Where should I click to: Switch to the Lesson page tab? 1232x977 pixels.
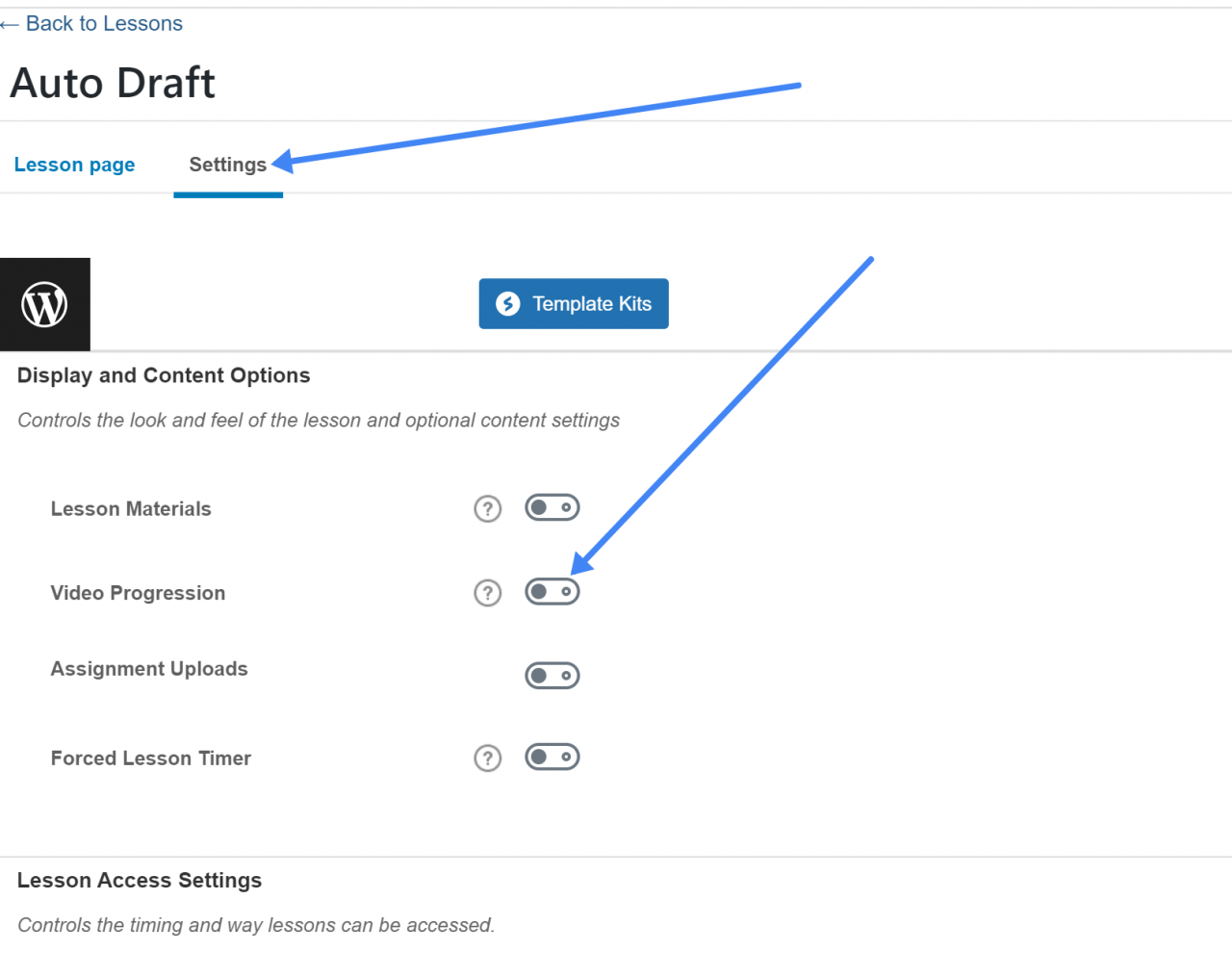coord(74,165)
